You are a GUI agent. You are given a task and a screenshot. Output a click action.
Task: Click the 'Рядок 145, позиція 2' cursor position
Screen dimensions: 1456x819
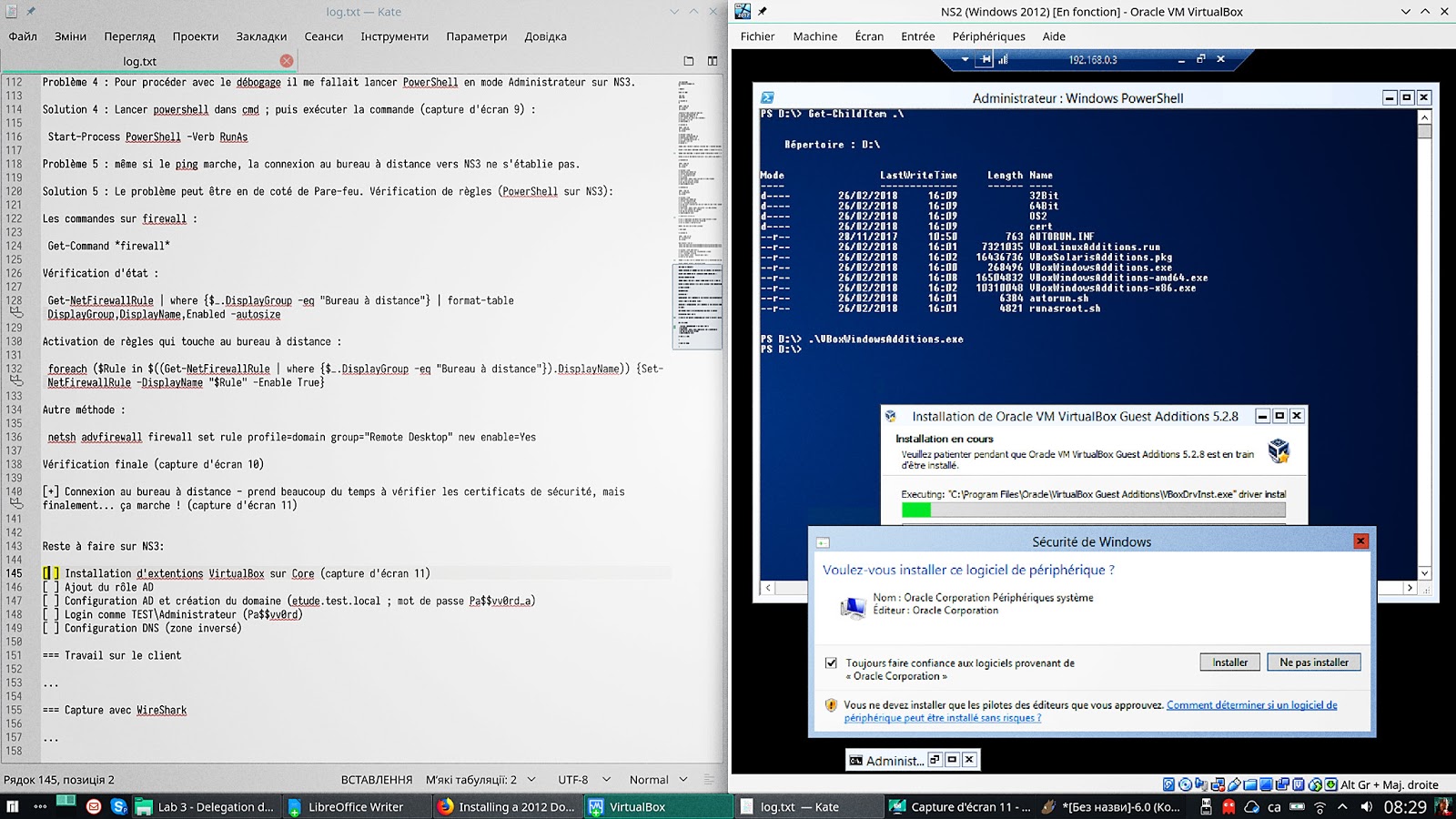(59, 780)
